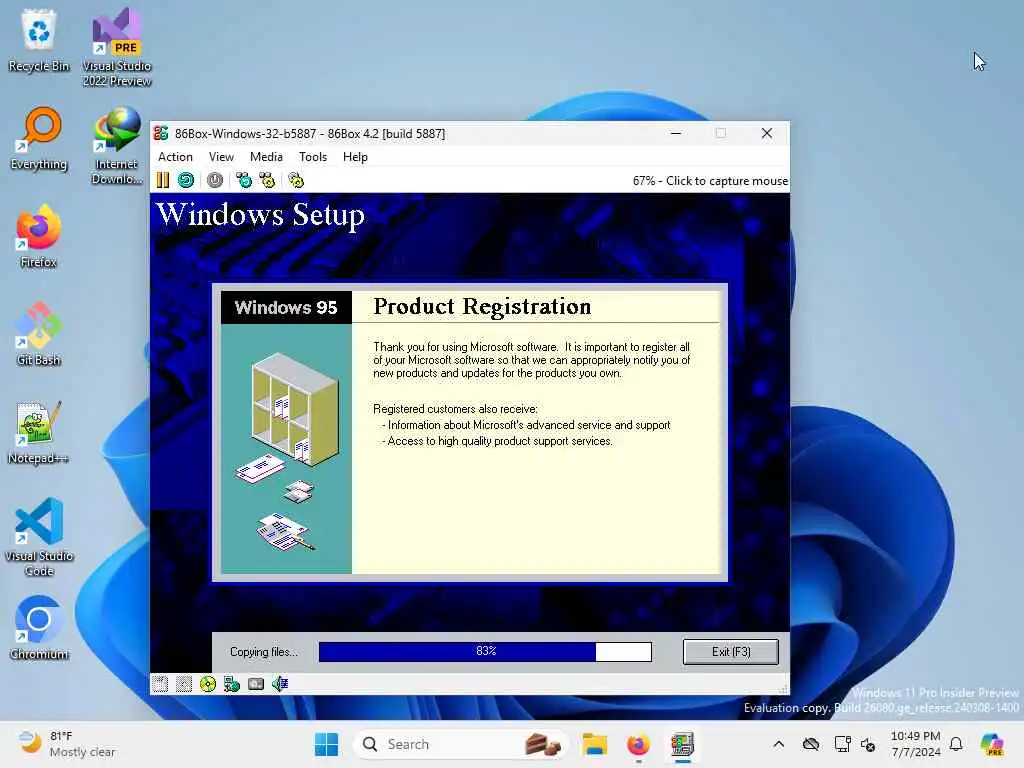The image size is (1024, 768).
Task: Click the Copying files progress bar
Action: [485, 652]
